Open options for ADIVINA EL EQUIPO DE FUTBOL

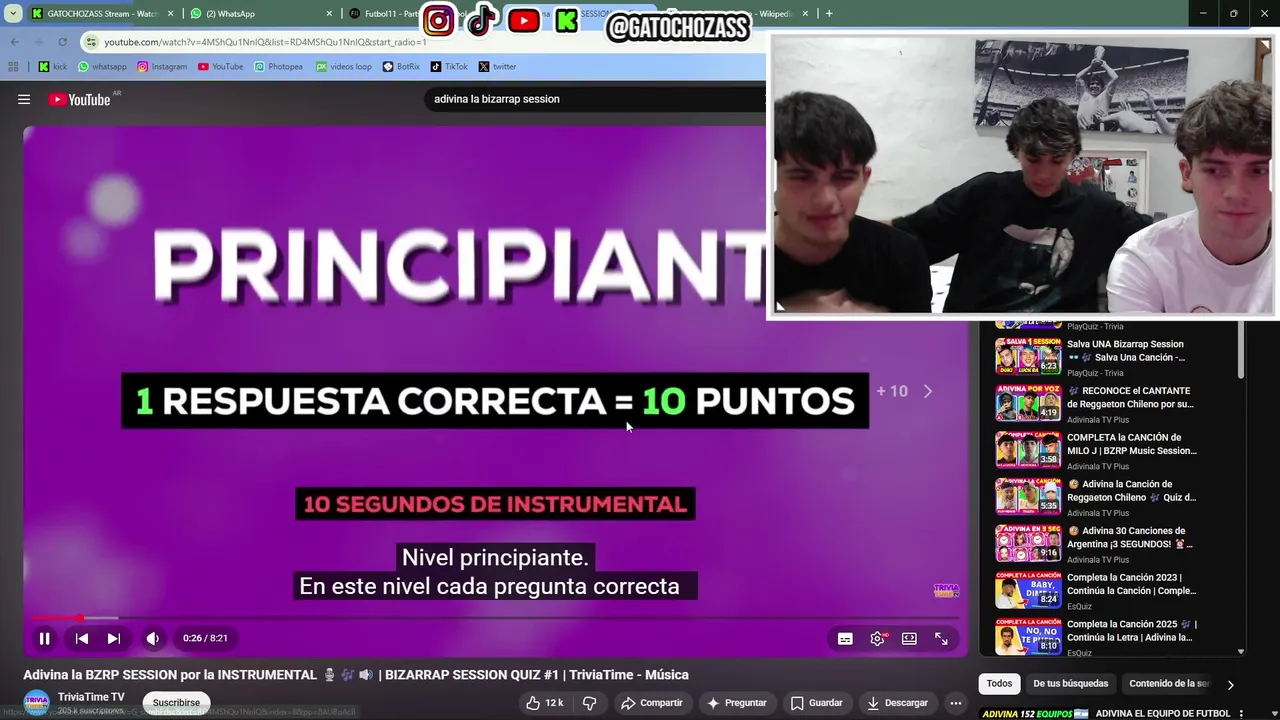[1241, 714]
